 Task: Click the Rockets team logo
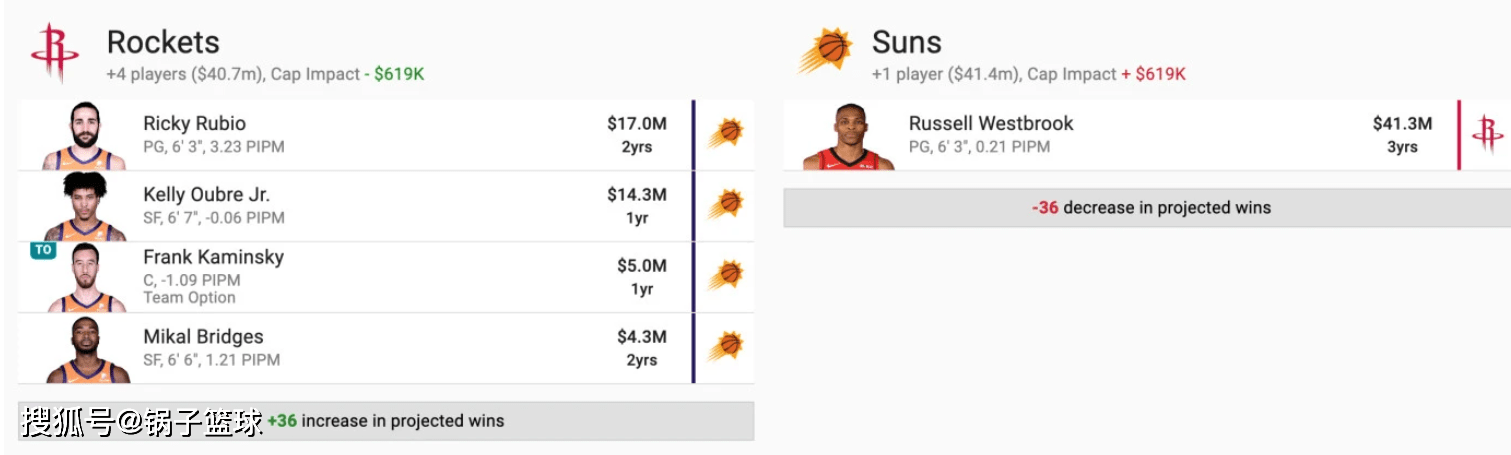(54, 52)
